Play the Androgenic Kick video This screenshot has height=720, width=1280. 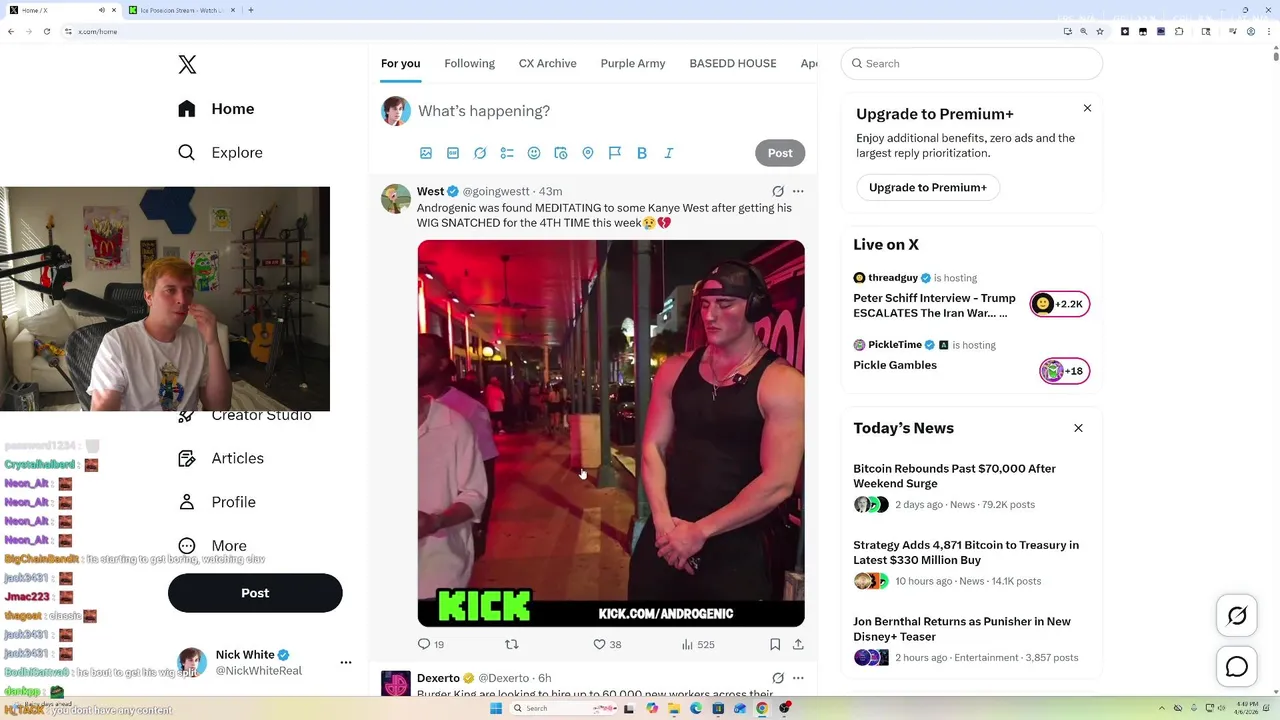611,433
